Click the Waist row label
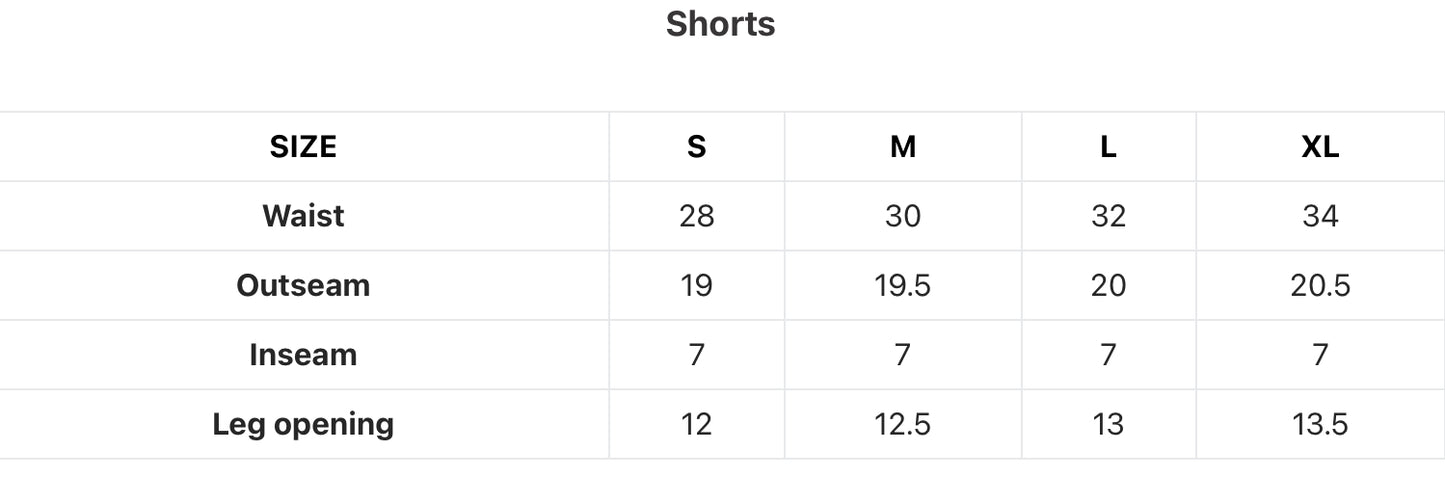The height and width of the screenshot is (477, 1445). pyautogui.click(x=303, y=216)
